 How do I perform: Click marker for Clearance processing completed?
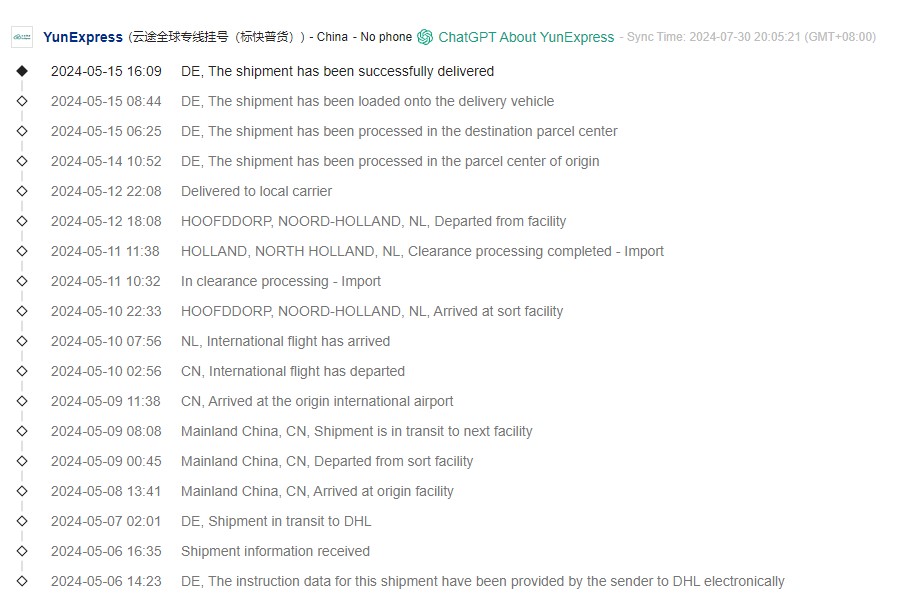[22, 251]
